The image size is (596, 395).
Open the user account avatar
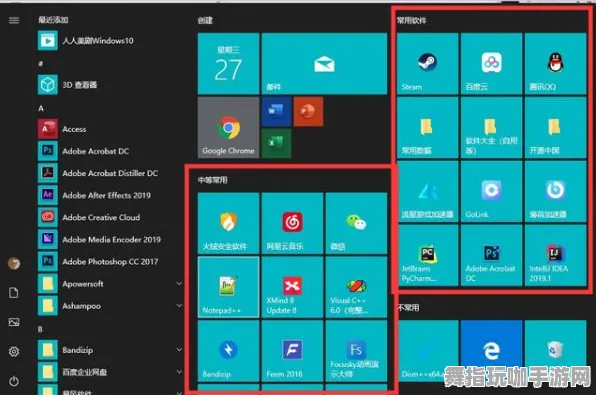pyautogui.click(x=14, y=263)
